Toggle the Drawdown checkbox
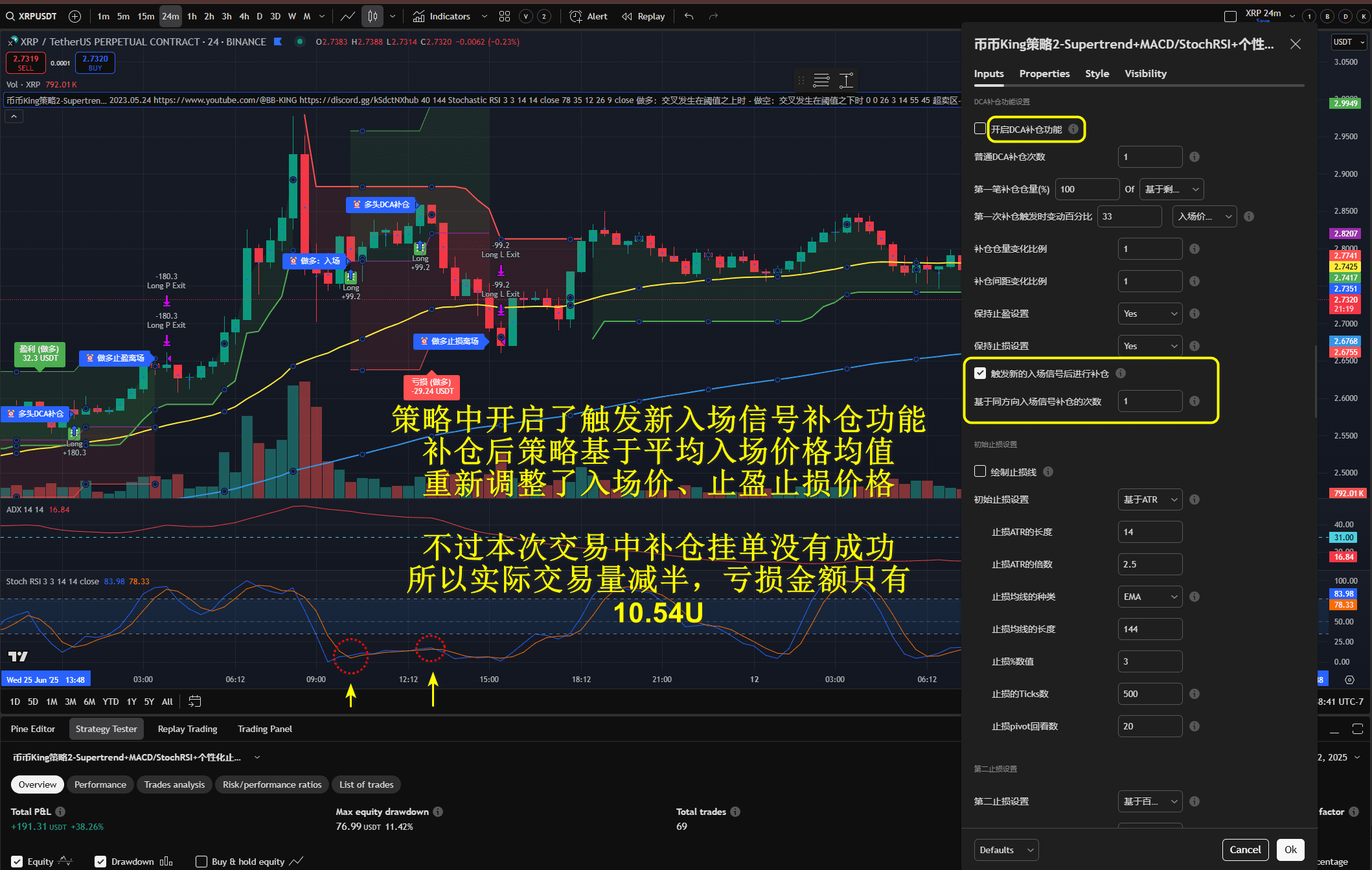The height and width of the screenshot is (870, 1372). (x=100, y=861)
